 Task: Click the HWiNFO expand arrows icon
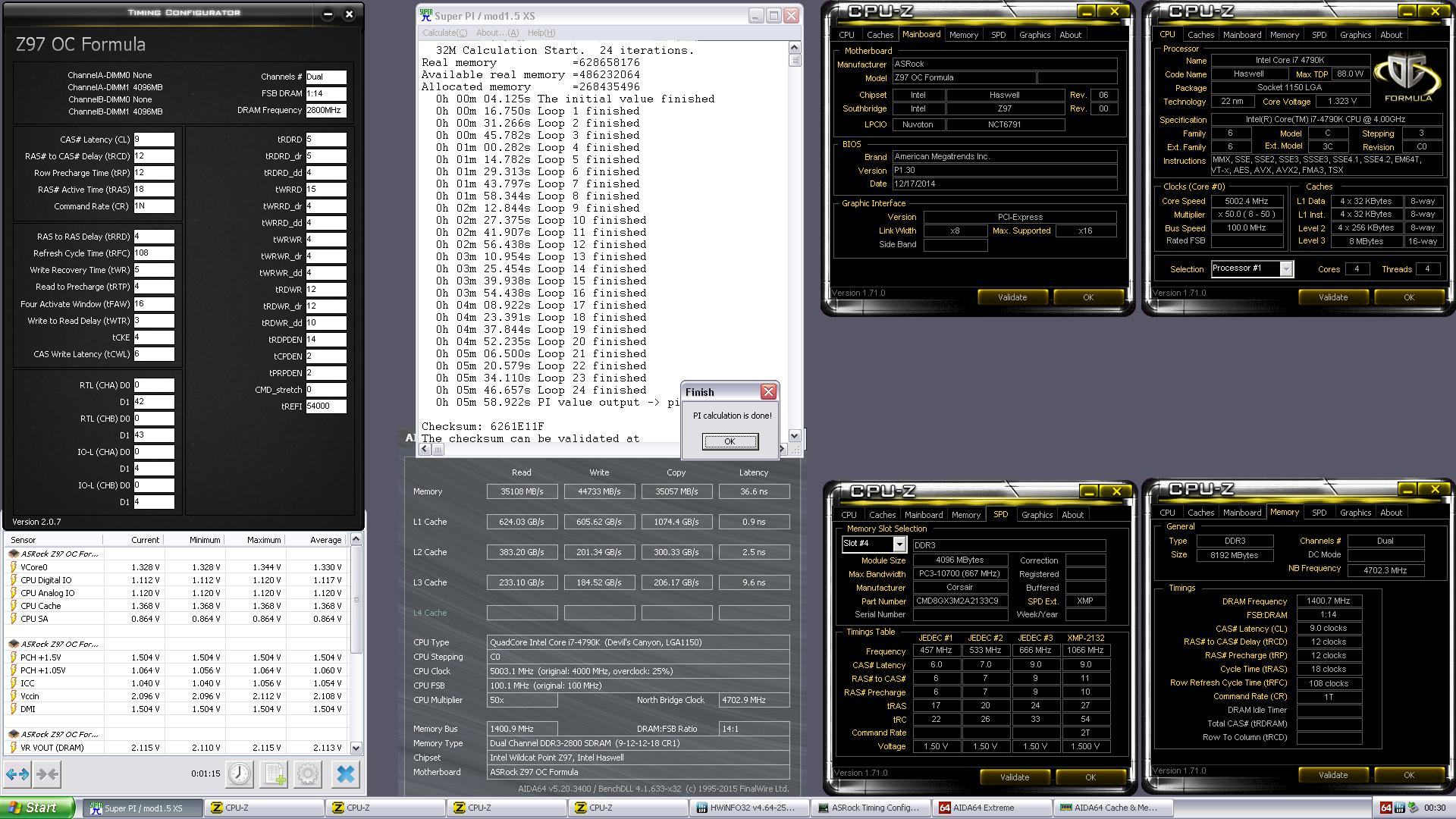pos(17,774)
